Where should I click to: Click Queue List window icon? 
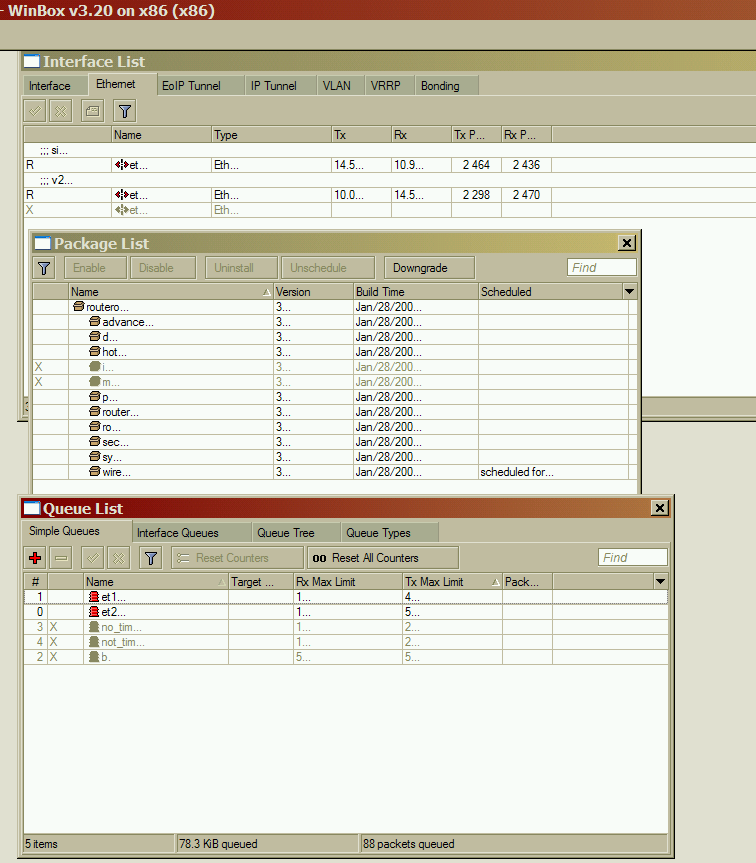point(32,509)
